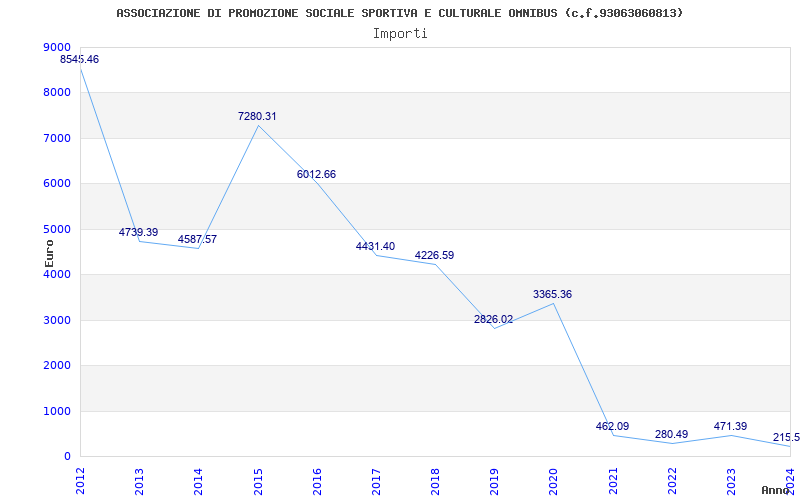Screen dimensions: 800x500
Task: Click the y-axis value 1000
Action: 57,411
